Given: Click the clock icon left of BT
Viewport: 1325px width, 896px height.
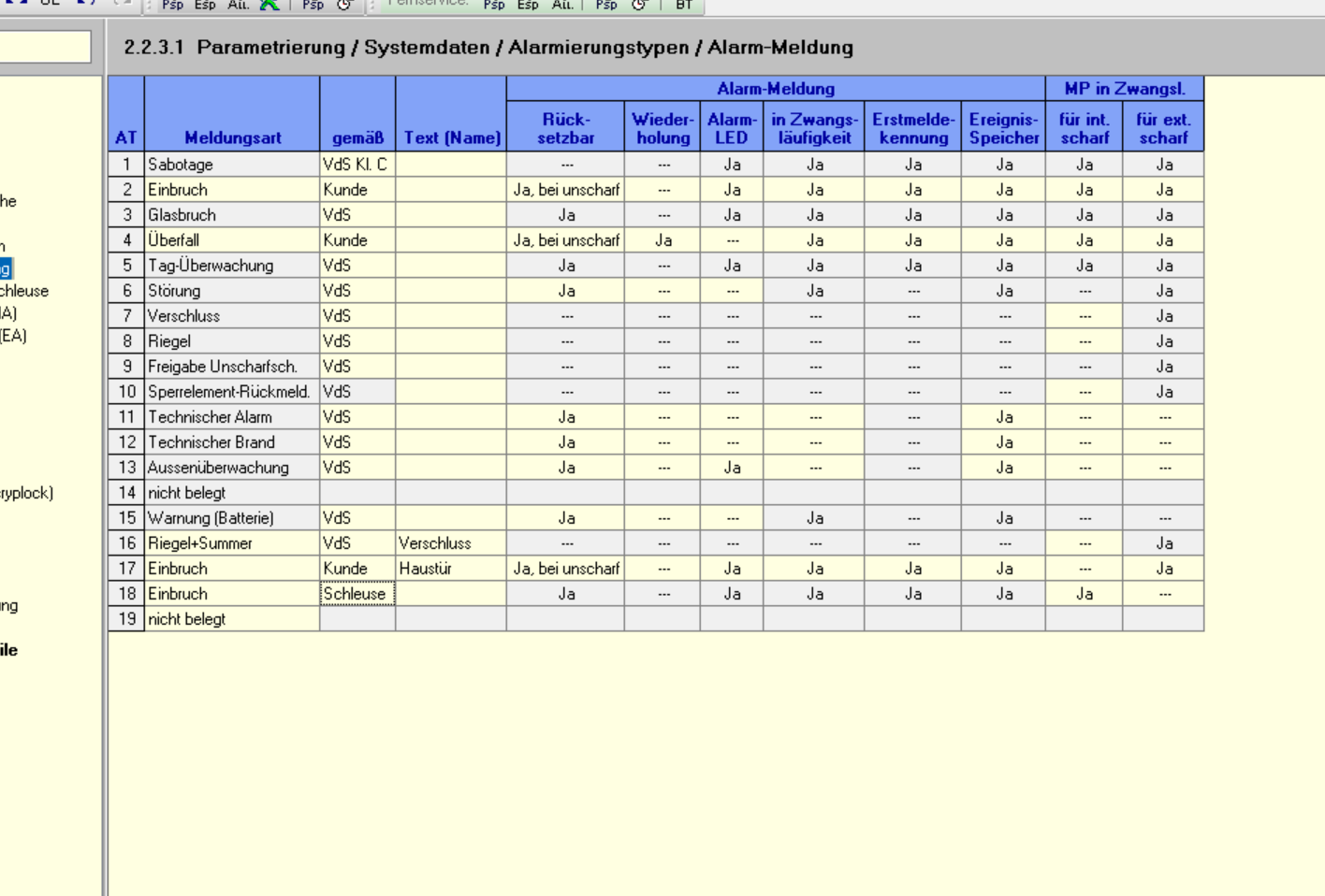Looking at the screenshot, I should pyautogui.click(x=639, y=6).
